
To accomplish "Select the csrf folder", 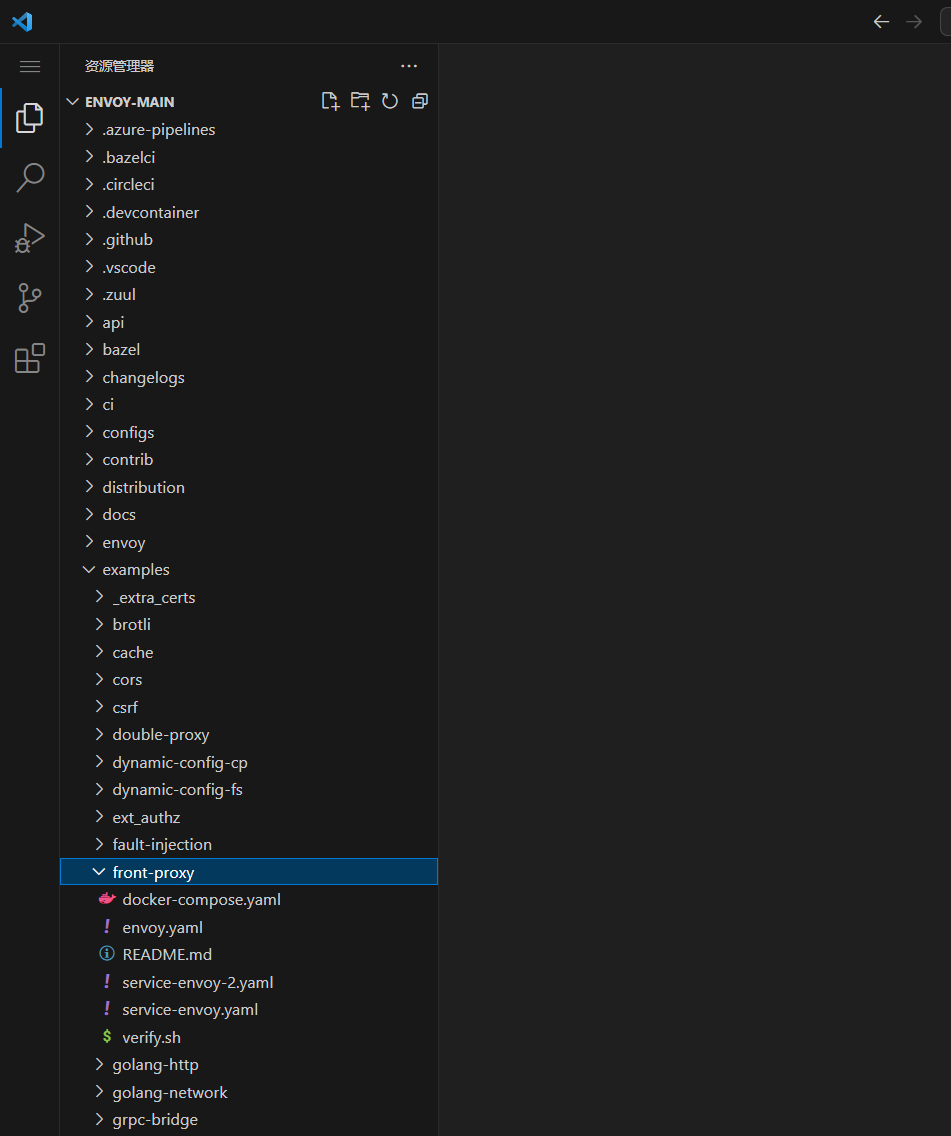I will (x=249, y=707).
